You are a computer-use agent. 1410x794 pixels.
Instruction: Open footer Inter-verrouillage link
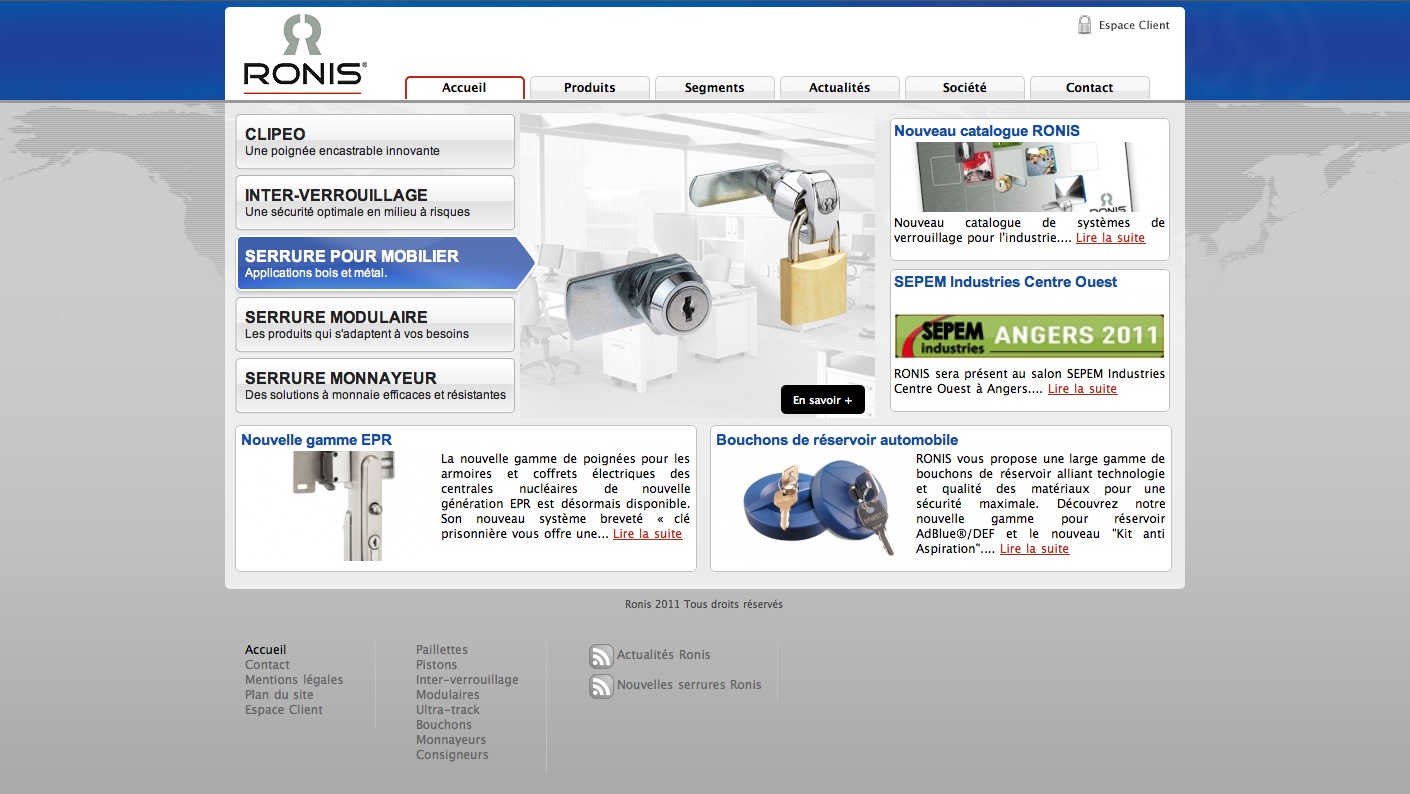pyautogui.click(x=467, y=680)
